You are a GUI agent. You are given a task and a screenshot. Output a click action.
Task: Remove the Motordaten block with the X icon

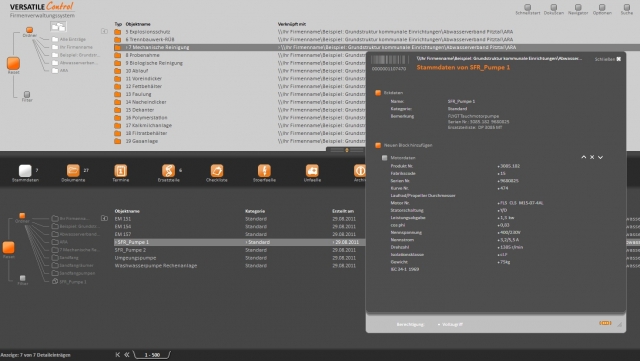point(592,157)
